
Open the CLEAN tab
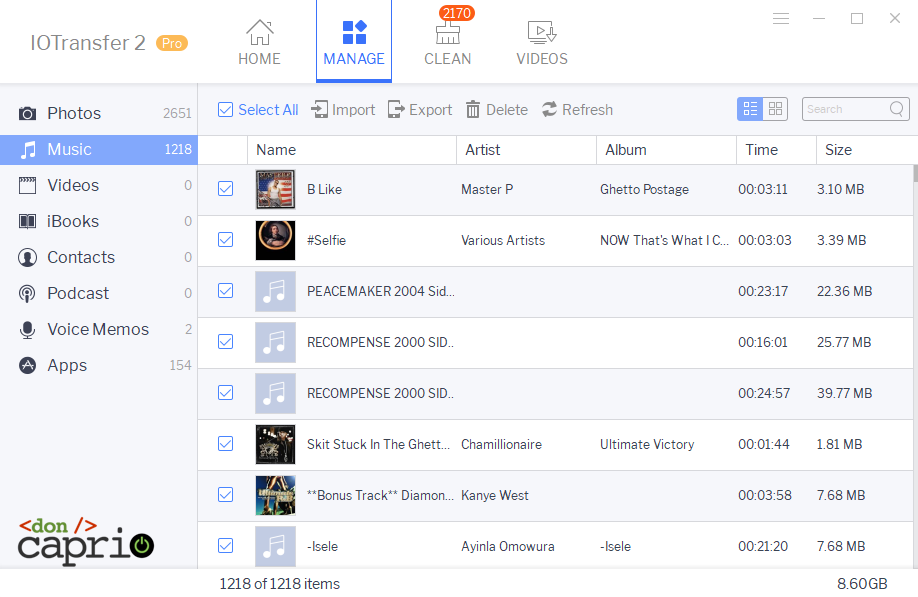point(447,42)
